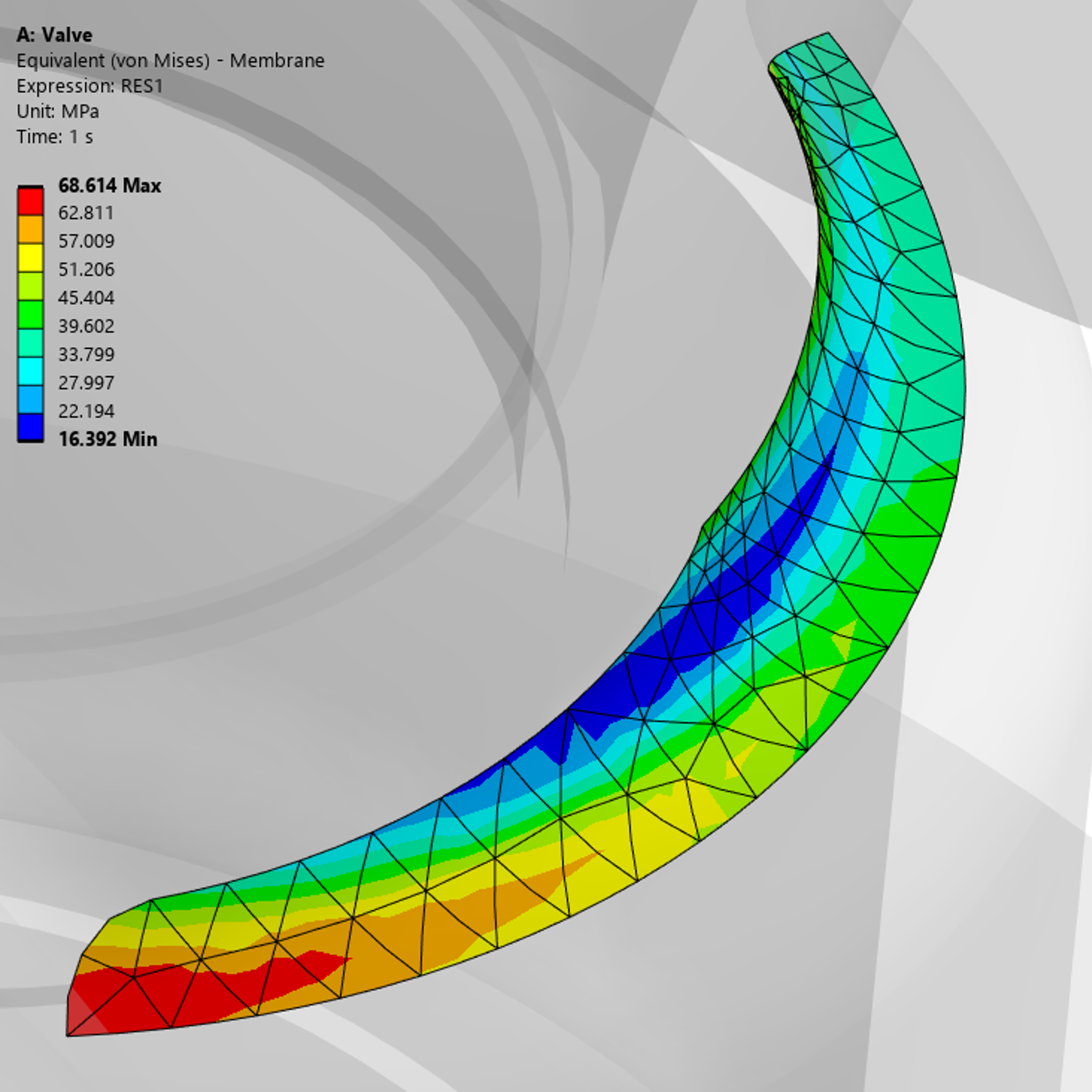
Task: Select the '16.392 Min' legend value
Action: tap(108, 439)
